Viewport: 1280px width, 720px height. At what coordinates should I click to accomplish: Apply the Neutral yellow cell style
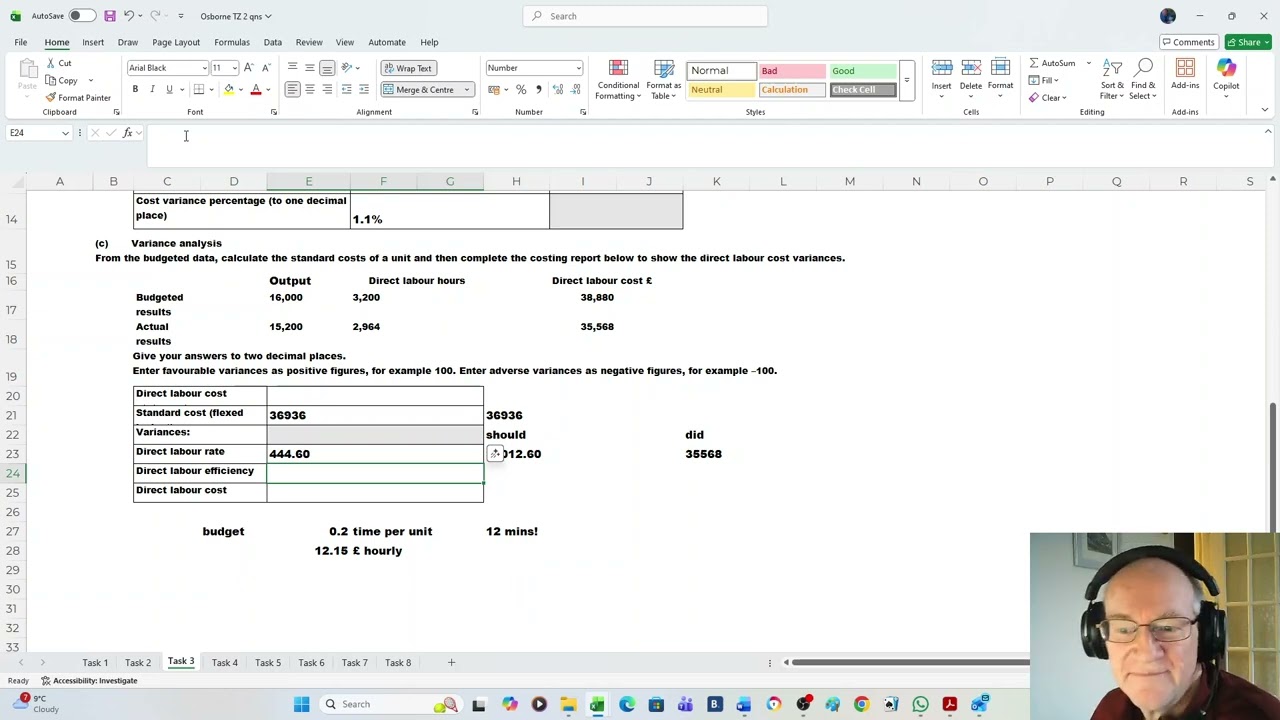[720, 90]
